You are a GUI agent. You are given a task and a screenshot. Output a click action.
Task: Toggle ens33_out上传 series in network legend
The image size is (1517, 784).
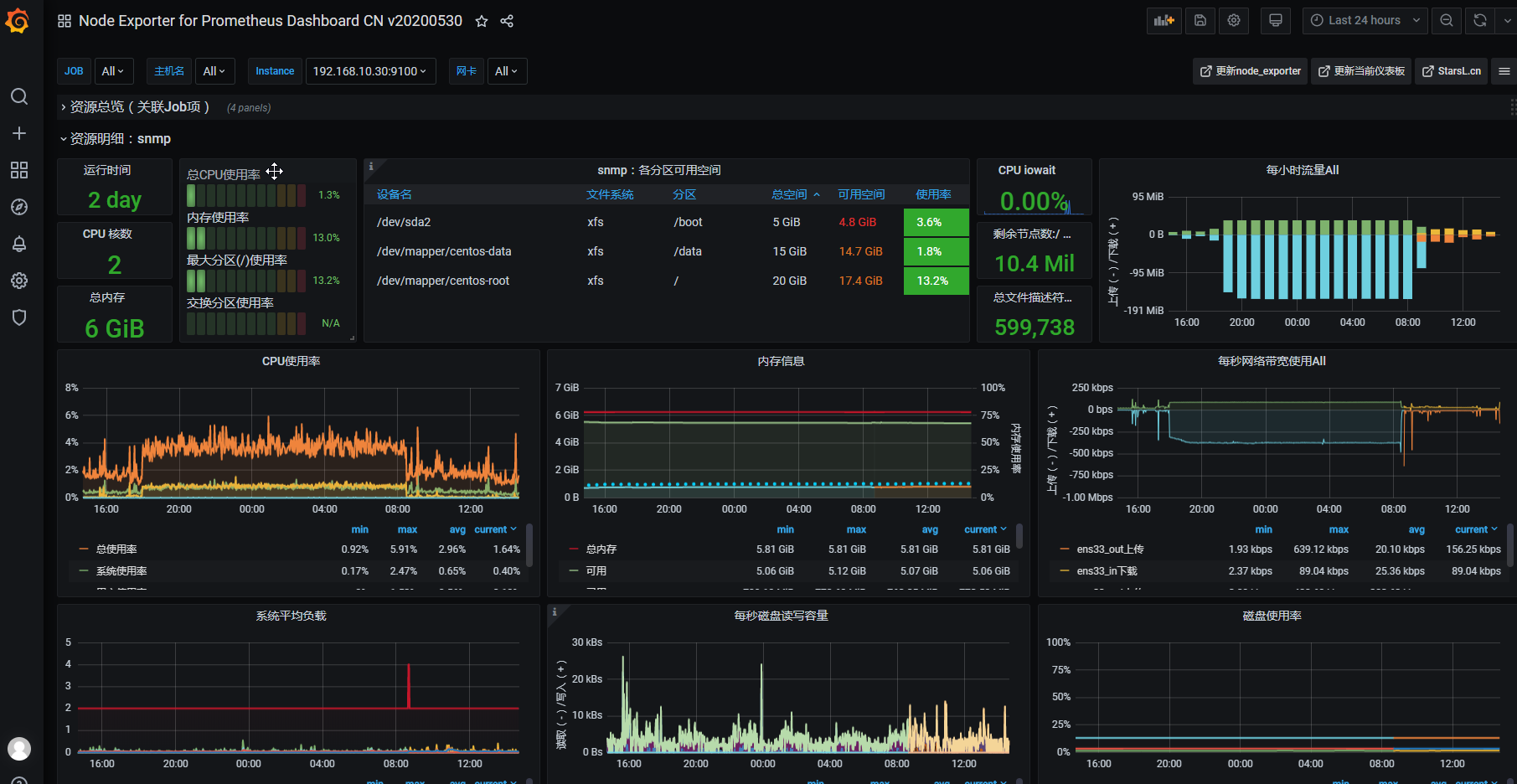tap(1110, 549)
